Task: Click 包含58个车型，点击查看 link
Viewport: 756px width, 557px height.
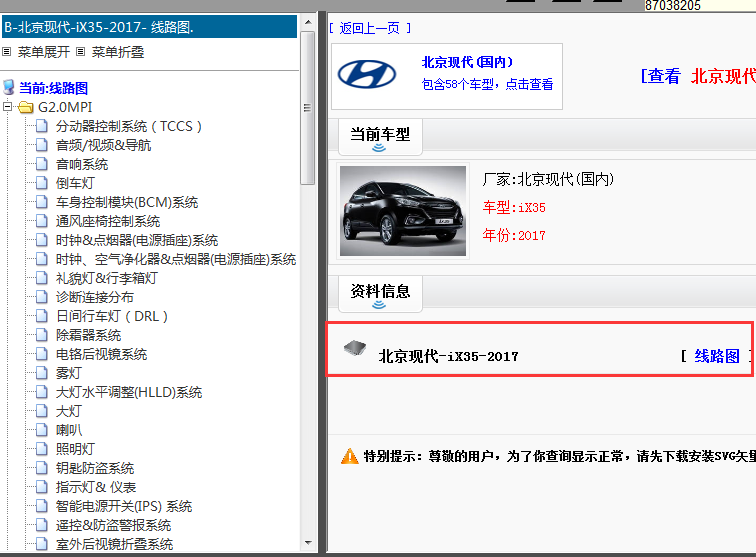Action: pos(487,84)
